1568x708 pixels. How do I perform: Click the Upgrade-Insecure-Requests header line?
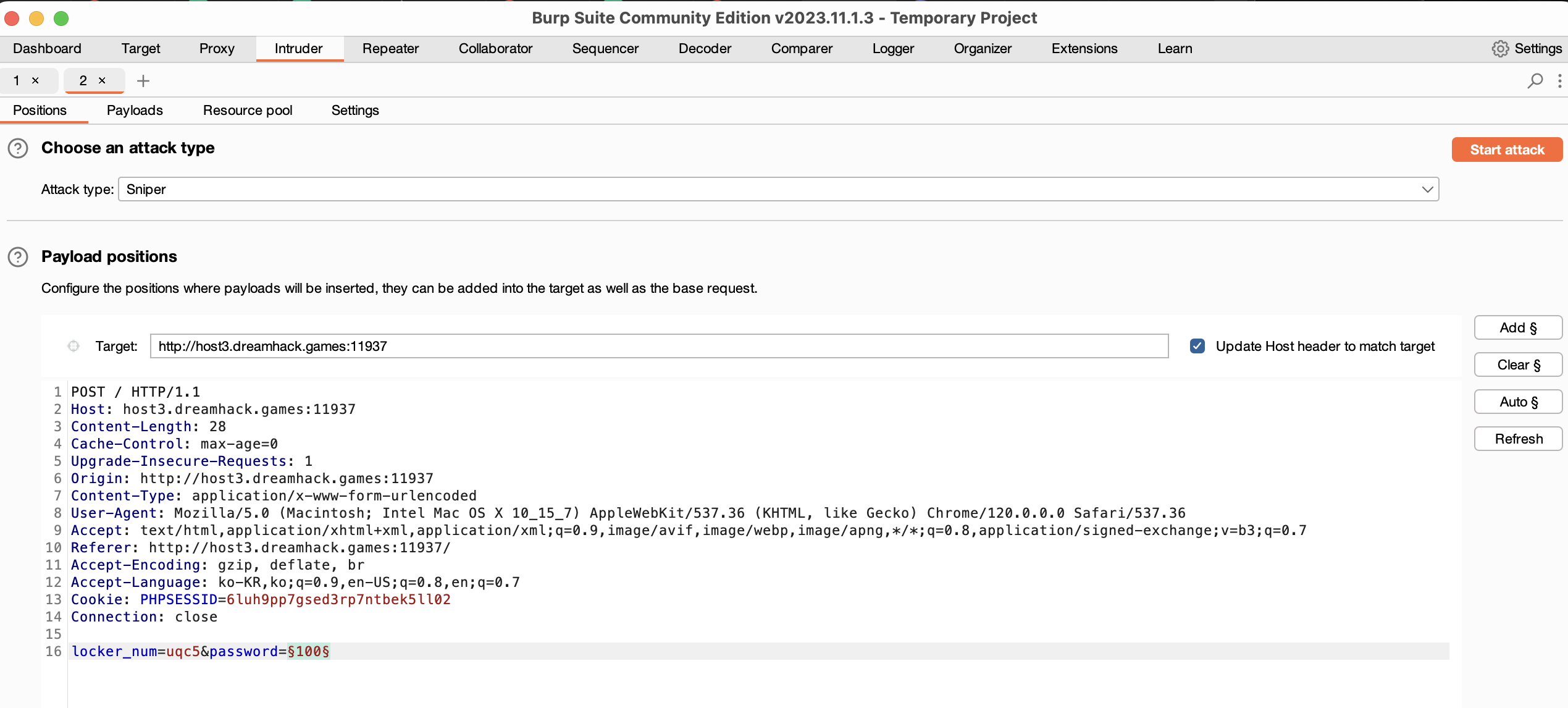[191, 461]
